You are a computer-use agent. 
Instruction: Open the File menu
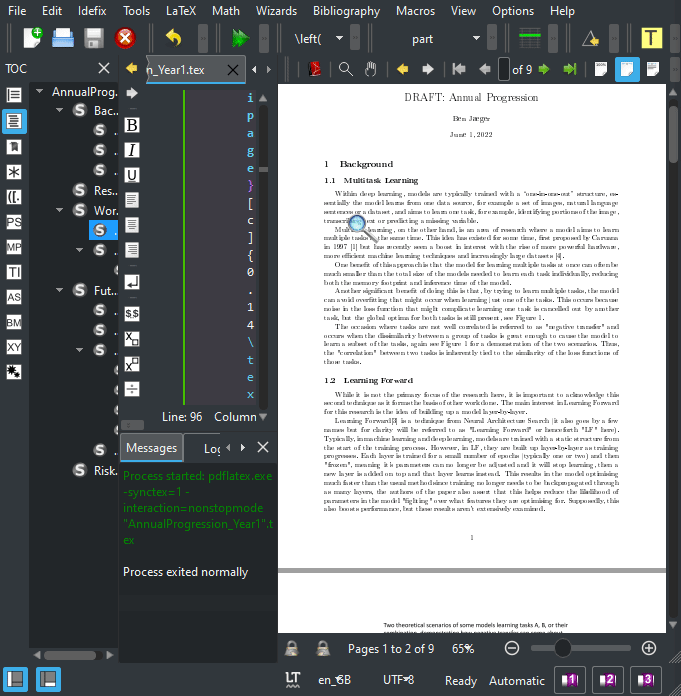(17, 11)
